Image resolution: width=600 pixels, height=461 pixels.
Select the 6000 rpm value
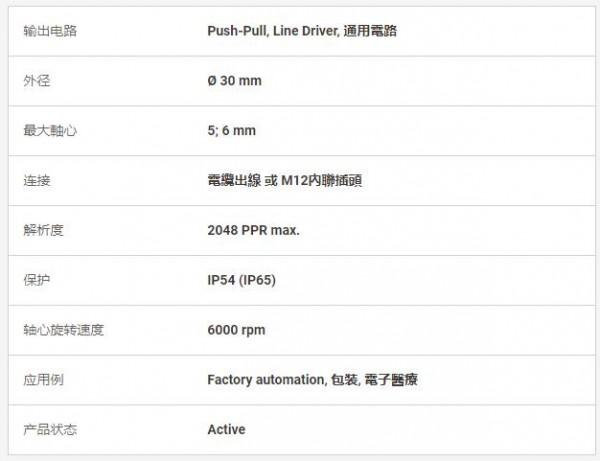[236, 330]
